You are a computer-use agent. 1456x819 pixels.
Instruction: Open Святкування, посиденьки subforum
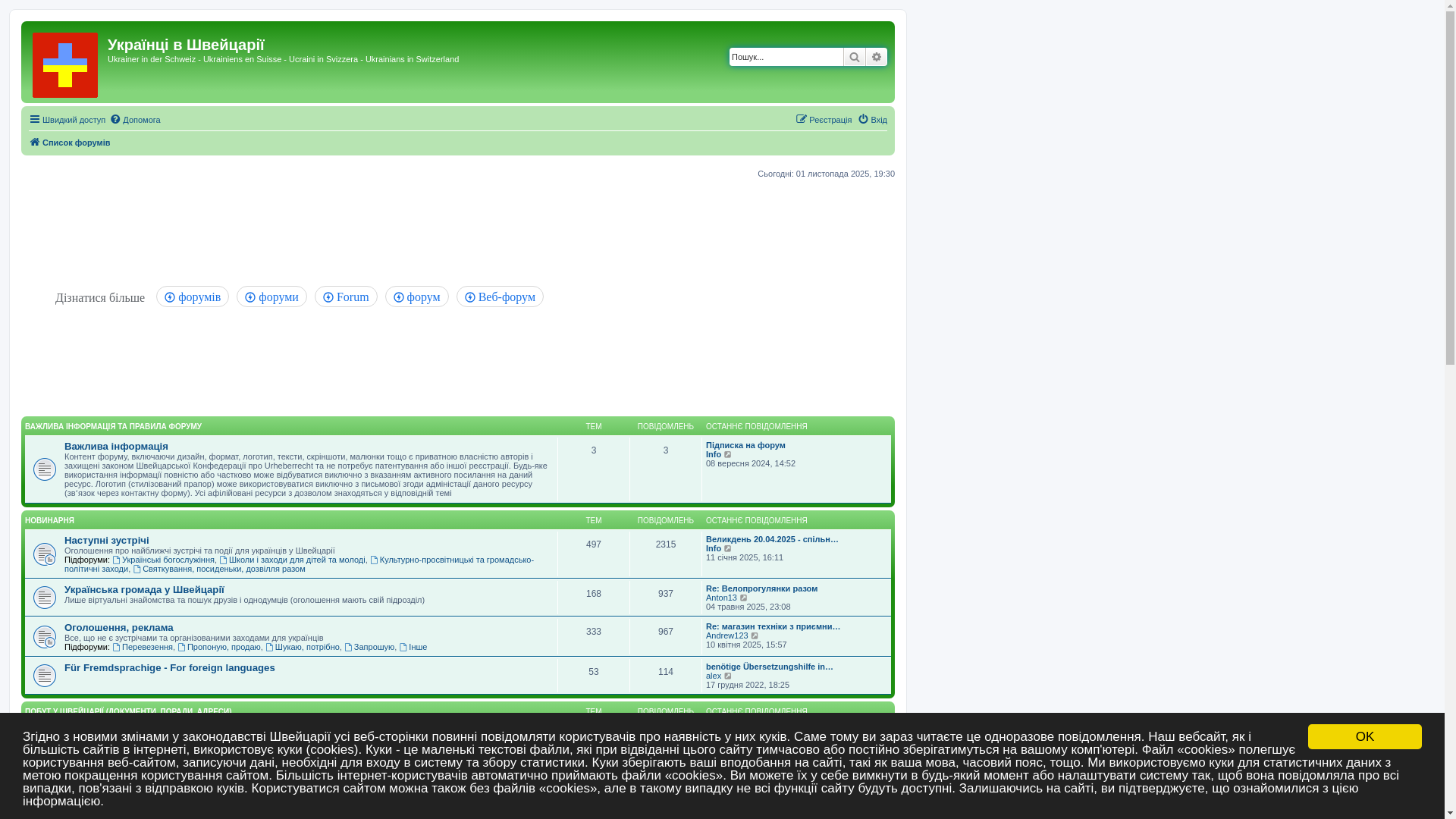219,569
